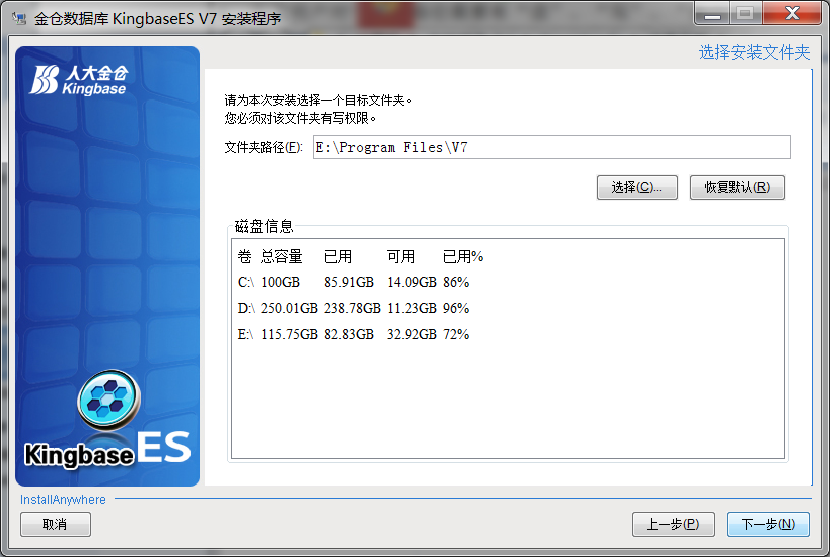Click the Kingbase ES honeycomb logo

point(109,399)
